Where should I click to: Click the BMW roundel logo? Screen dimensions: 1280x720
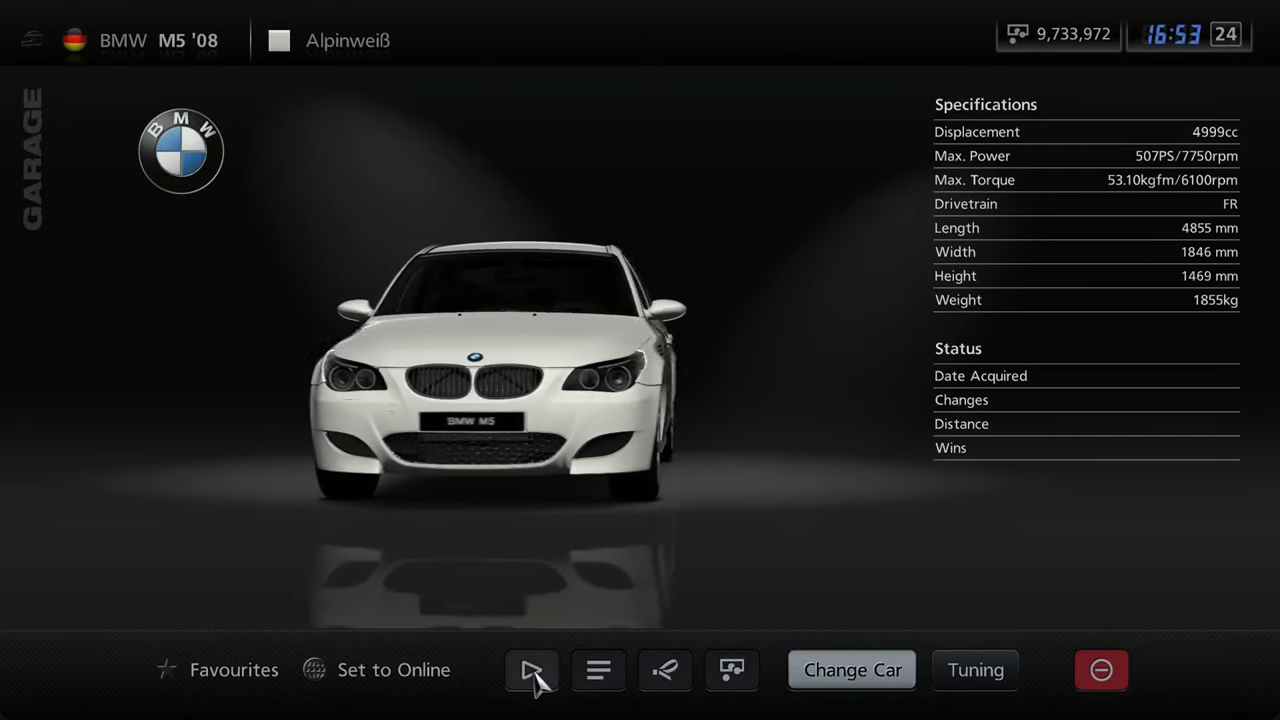tap(181, 151)
